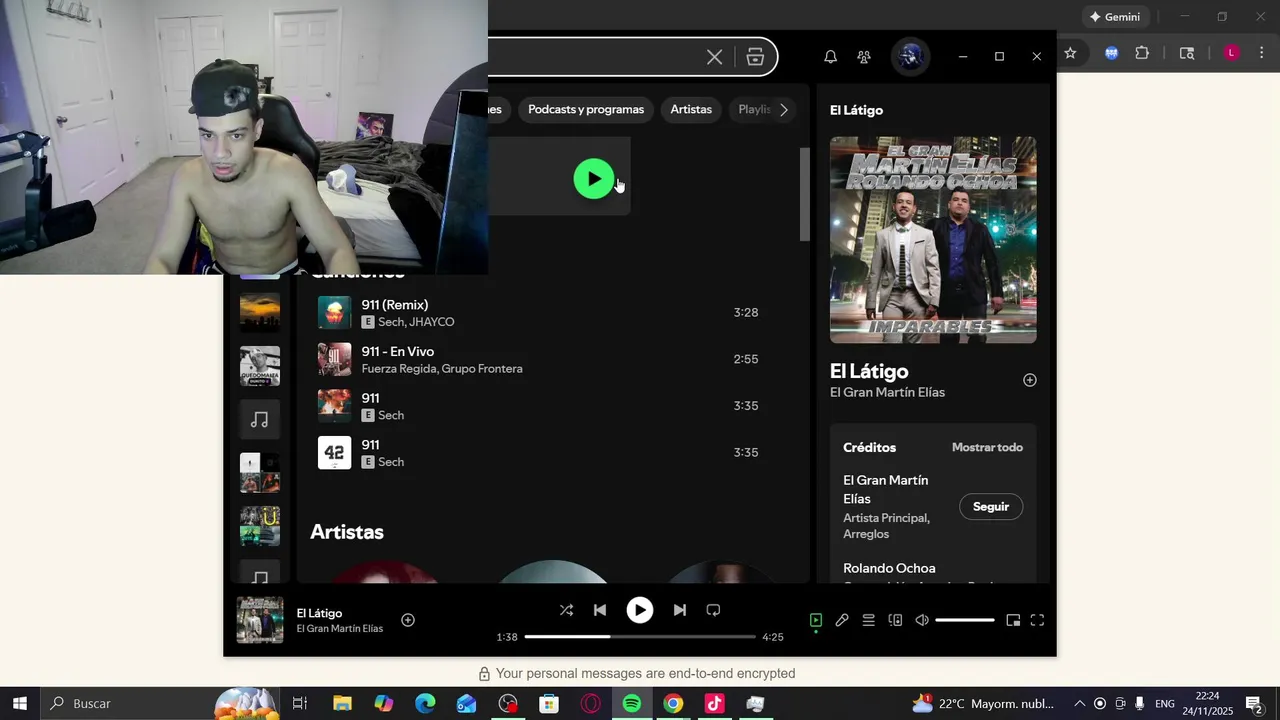1280x720 pixels.
Task: Click El Látigo album thumbnail in player bar
Action: coord(260,620)
